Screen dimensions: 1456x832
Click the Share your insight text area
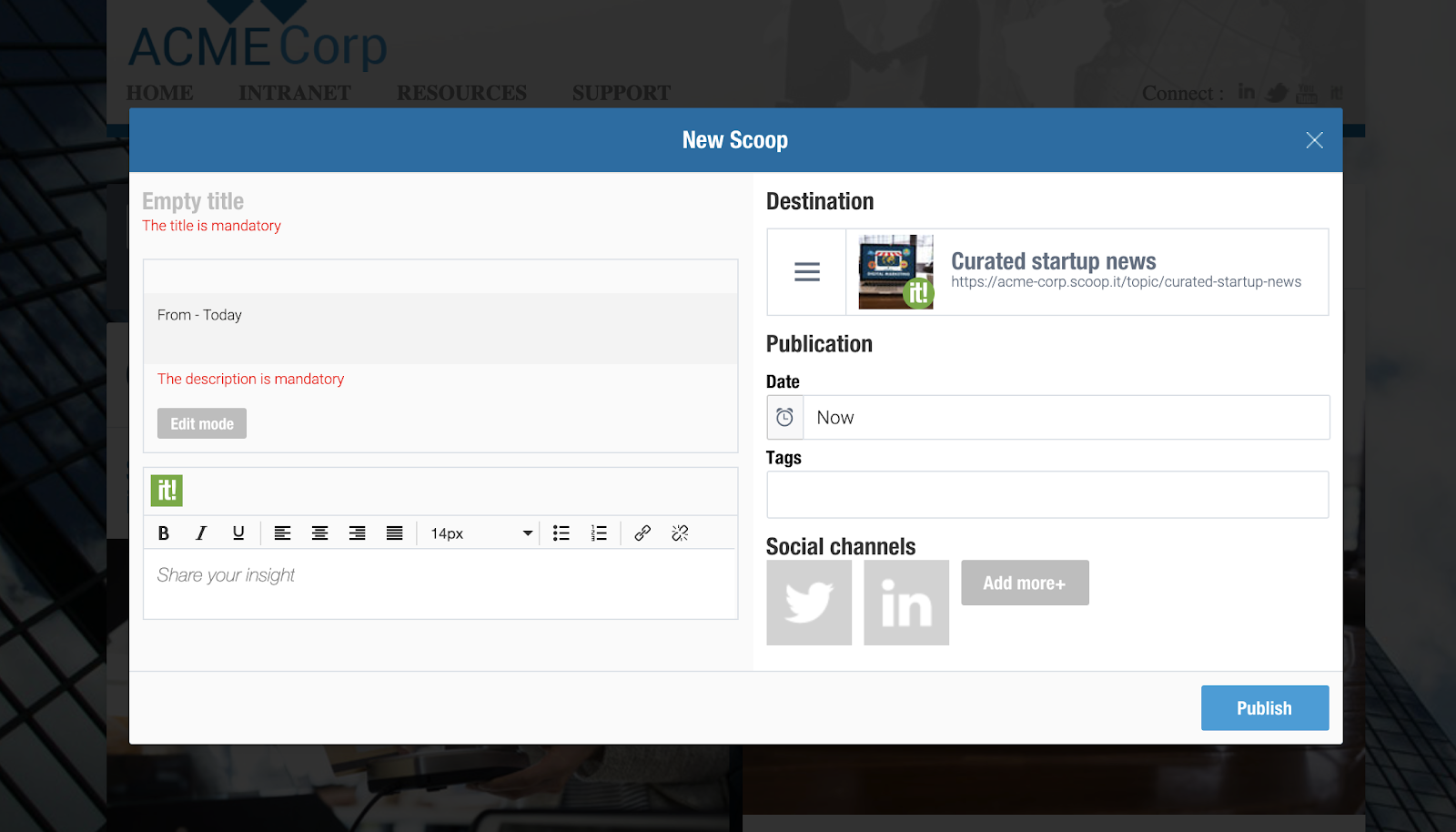click(440, 583)
